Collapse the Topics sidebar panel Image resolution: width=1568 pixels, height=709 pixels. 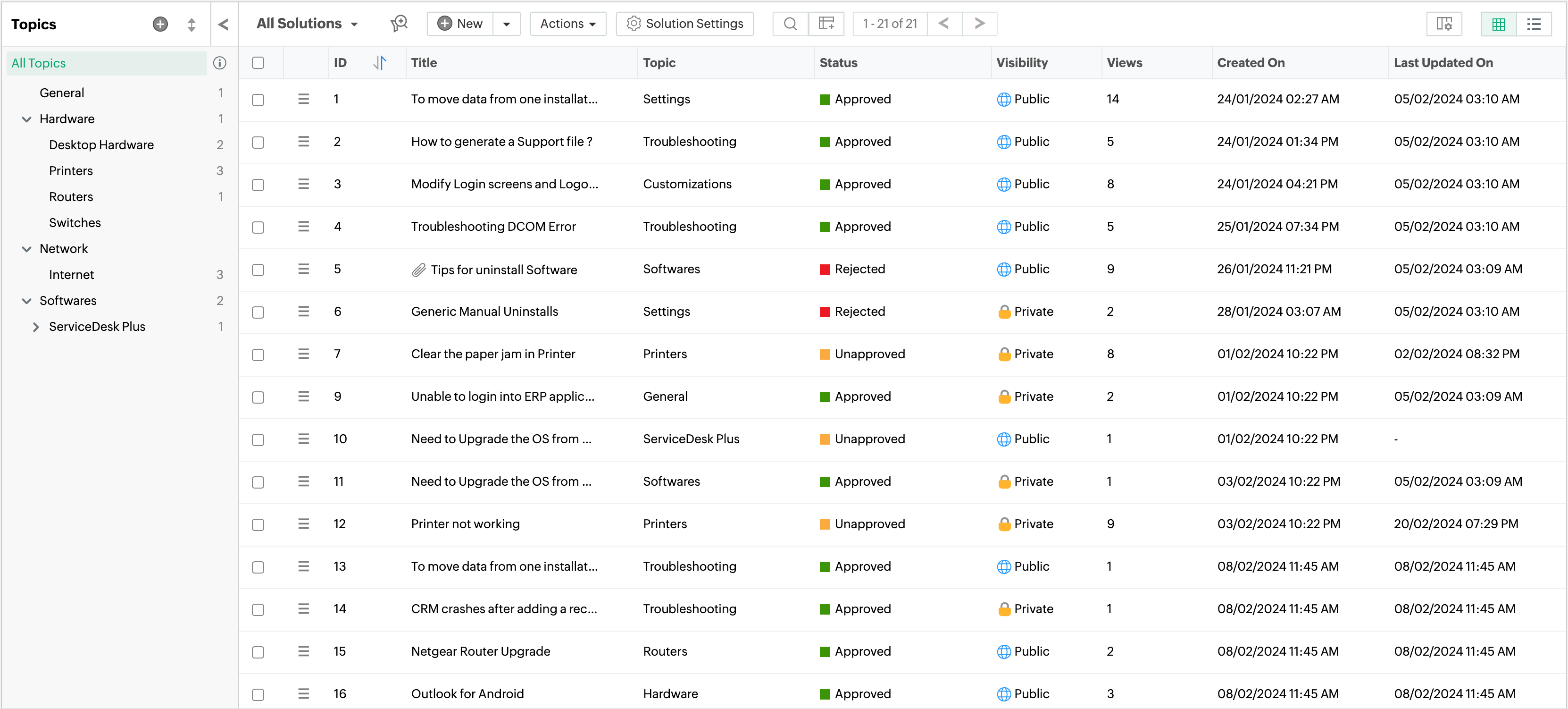(224, 25)
